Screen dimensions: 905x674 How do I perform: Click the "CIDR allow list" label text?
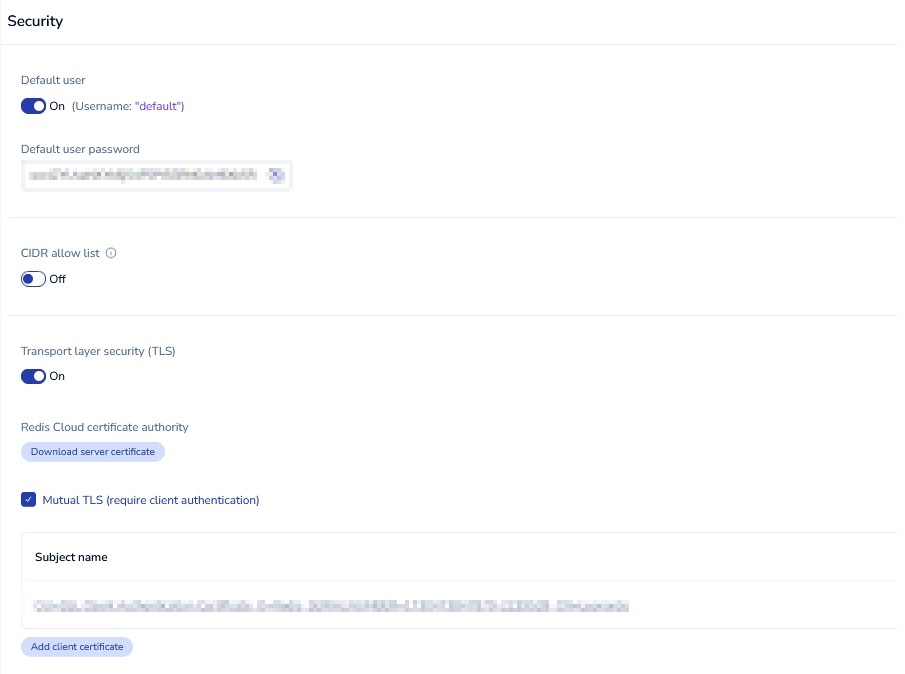[x=60, y=253]
